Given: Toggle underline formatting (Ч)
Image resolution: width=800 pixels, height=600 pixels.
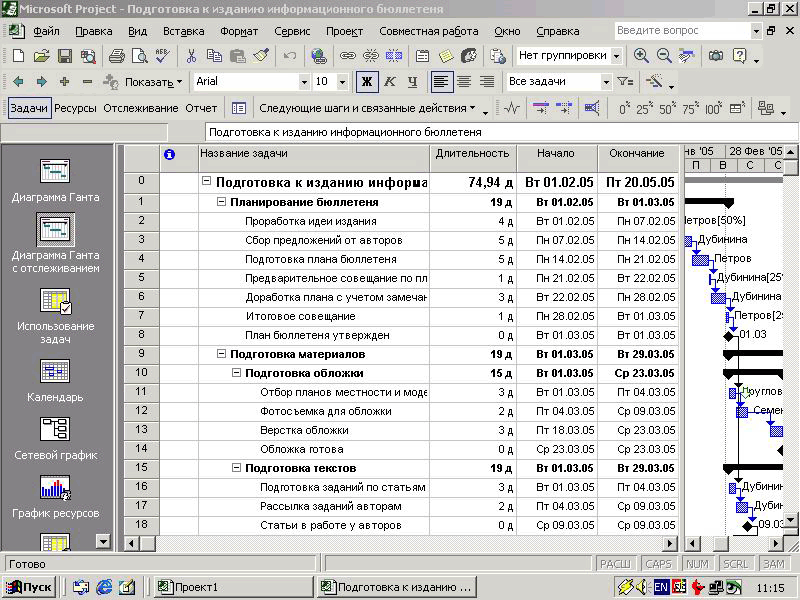Looking at the screenshot, I should (x=413, y=82).
